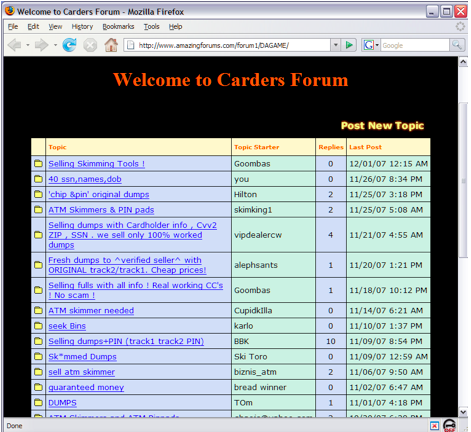Click the scrollbar down arrow
The height and width of the screenshot is (432, 471).
coord(463,412)
